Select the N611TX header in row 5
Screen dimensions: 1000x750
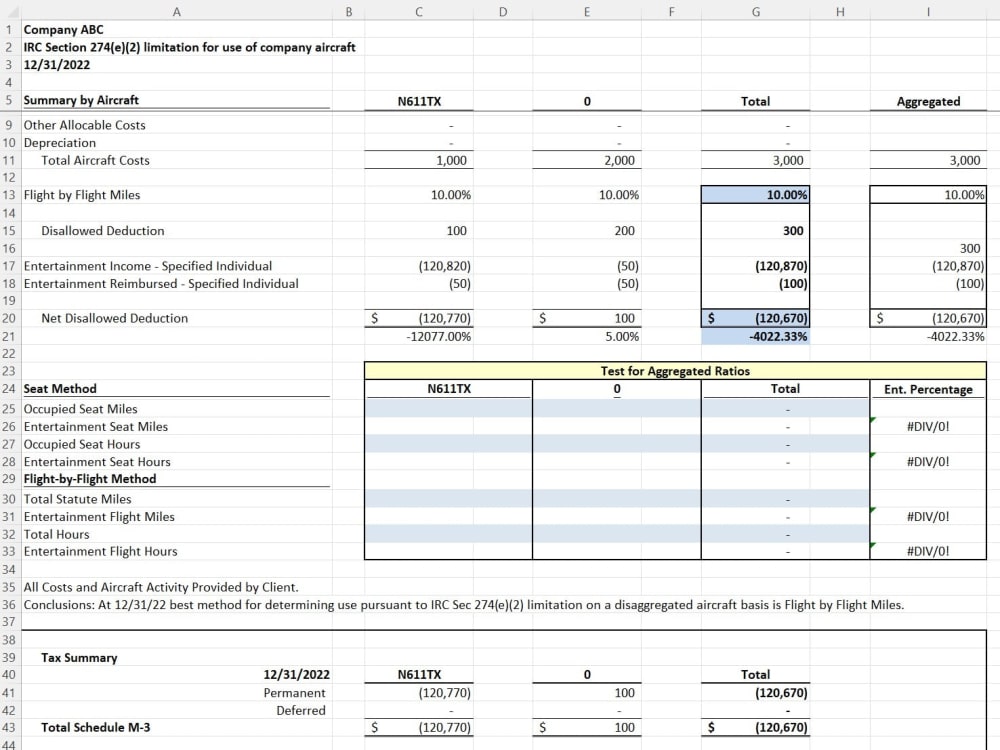point(419,101)
